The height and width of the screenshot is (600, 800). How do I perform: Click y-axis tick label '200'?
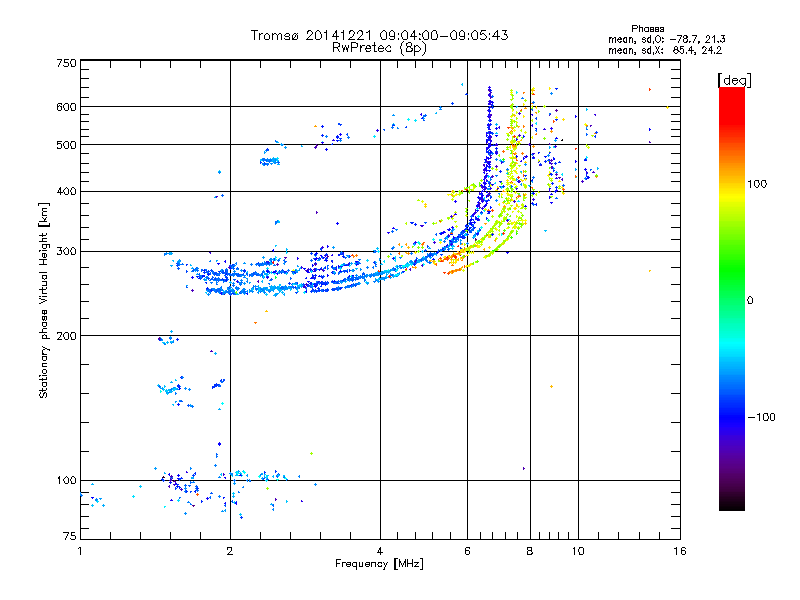point(66,336)
